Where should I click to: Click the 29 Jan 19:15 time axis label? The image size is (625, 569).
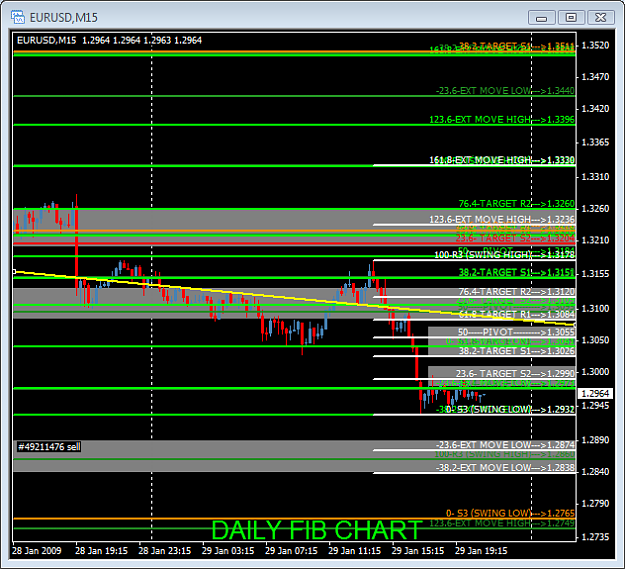pyautogui.click(x=481, y=551)
